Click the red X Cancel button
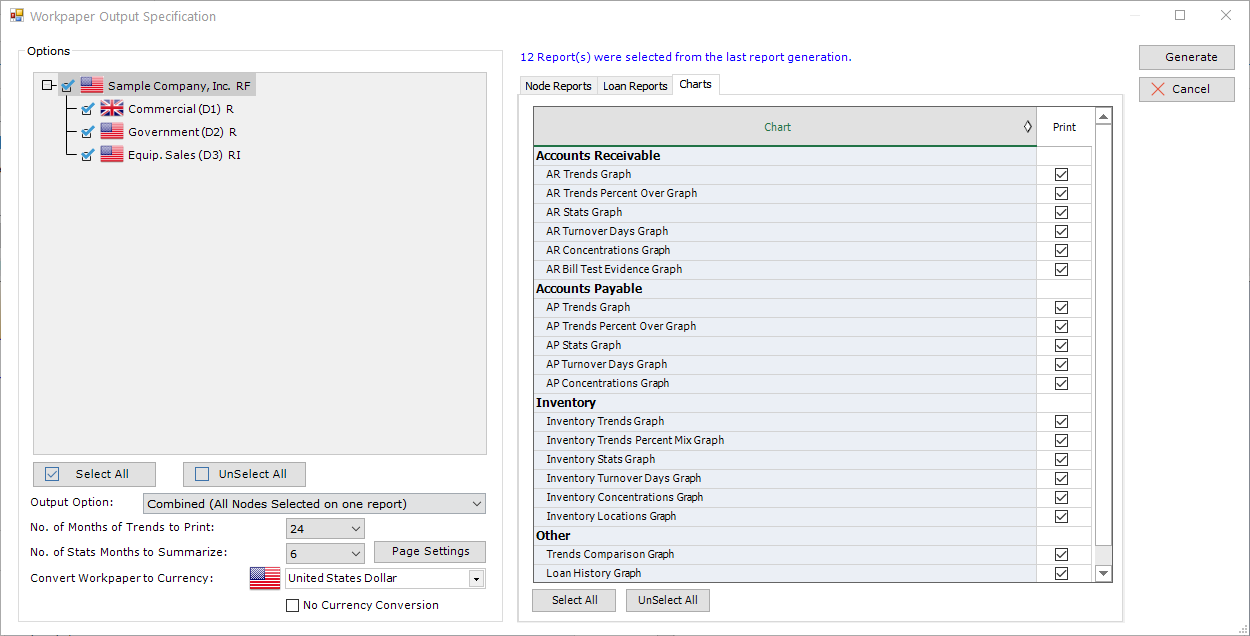The height and width of the screenshot is (636, 1250). [x=1186, y=89]
